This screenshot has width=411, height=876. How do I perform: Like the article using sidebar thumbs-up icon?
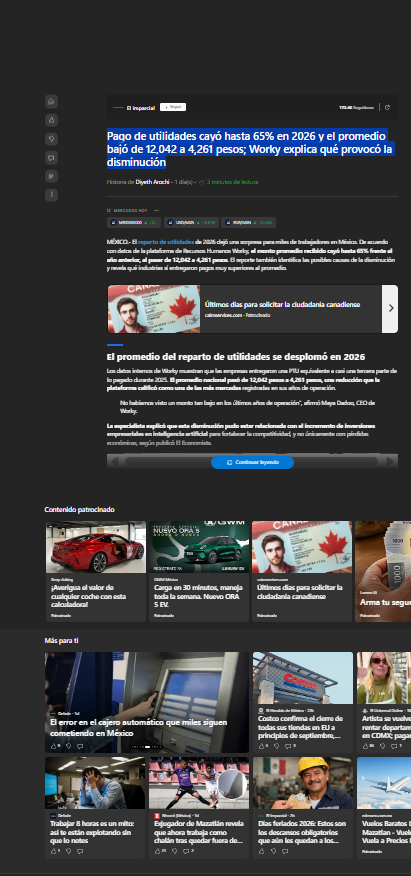pos(51,120)
